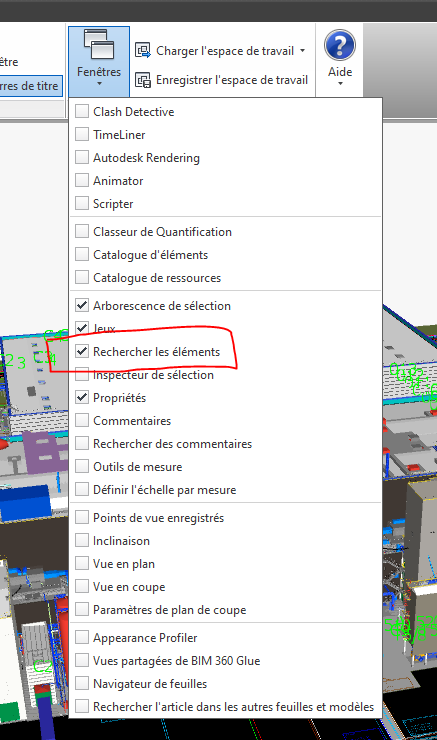Screen dimensions: 437x740
Task: Check the Navigateur de feuilles box
Action: (x=82, y=683)
